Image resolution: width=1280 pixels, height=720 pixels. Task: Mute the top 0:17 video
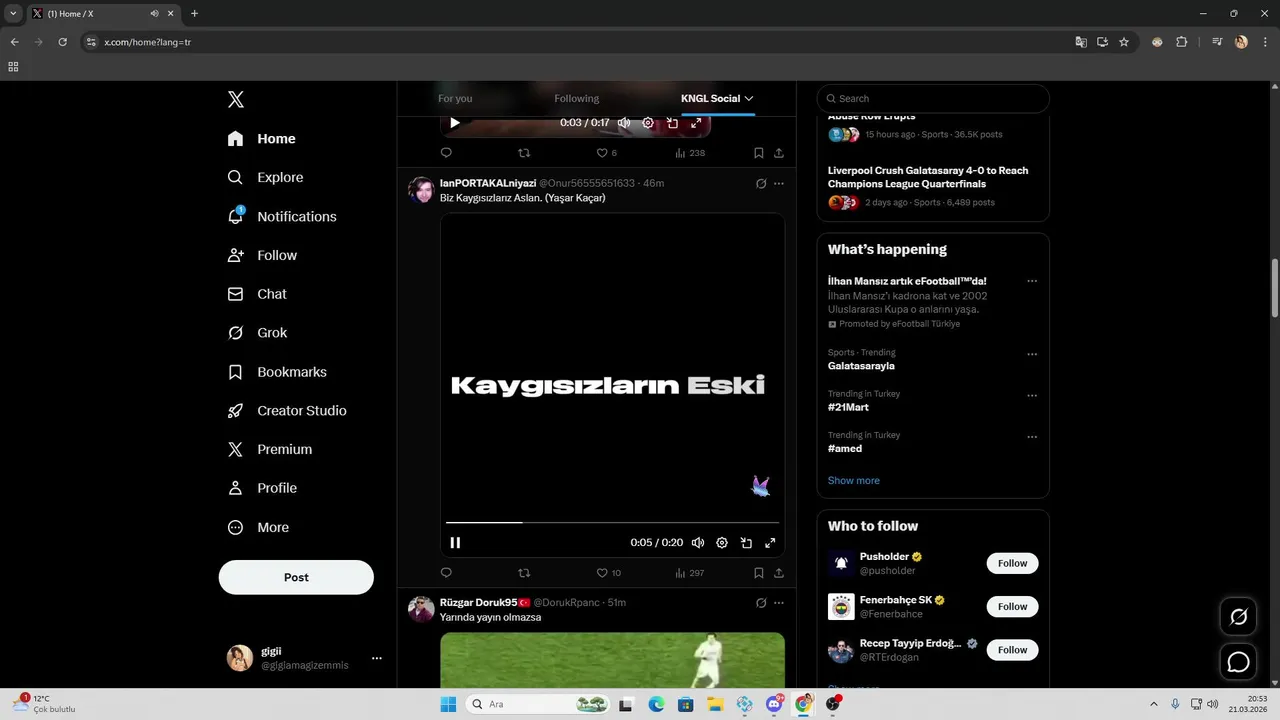[624, 123]
